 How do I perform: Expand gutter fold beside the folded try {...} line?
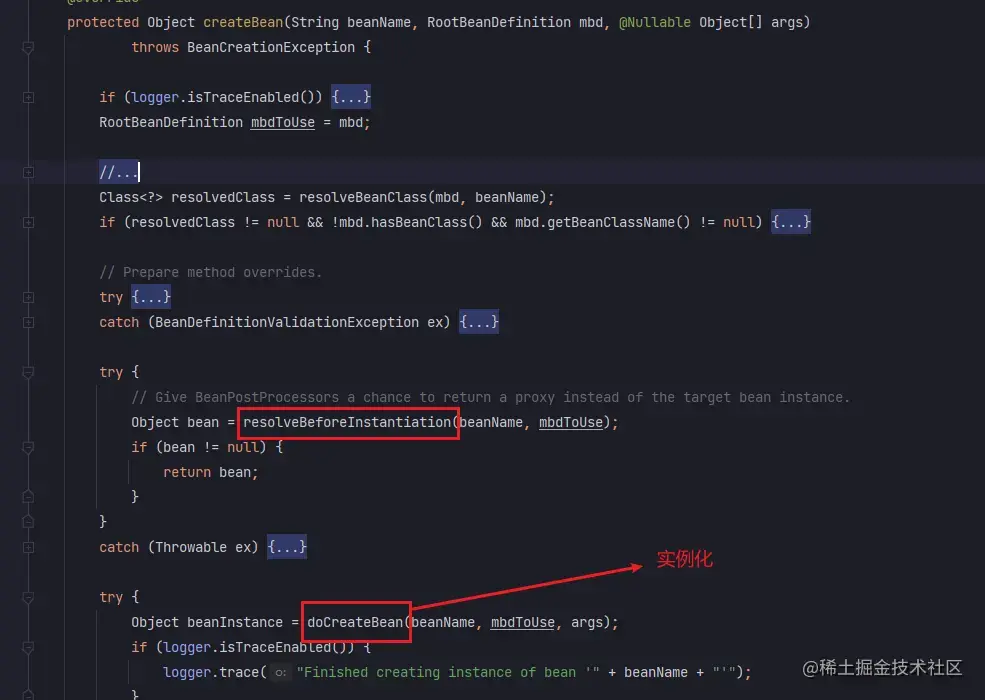[28, 297]
